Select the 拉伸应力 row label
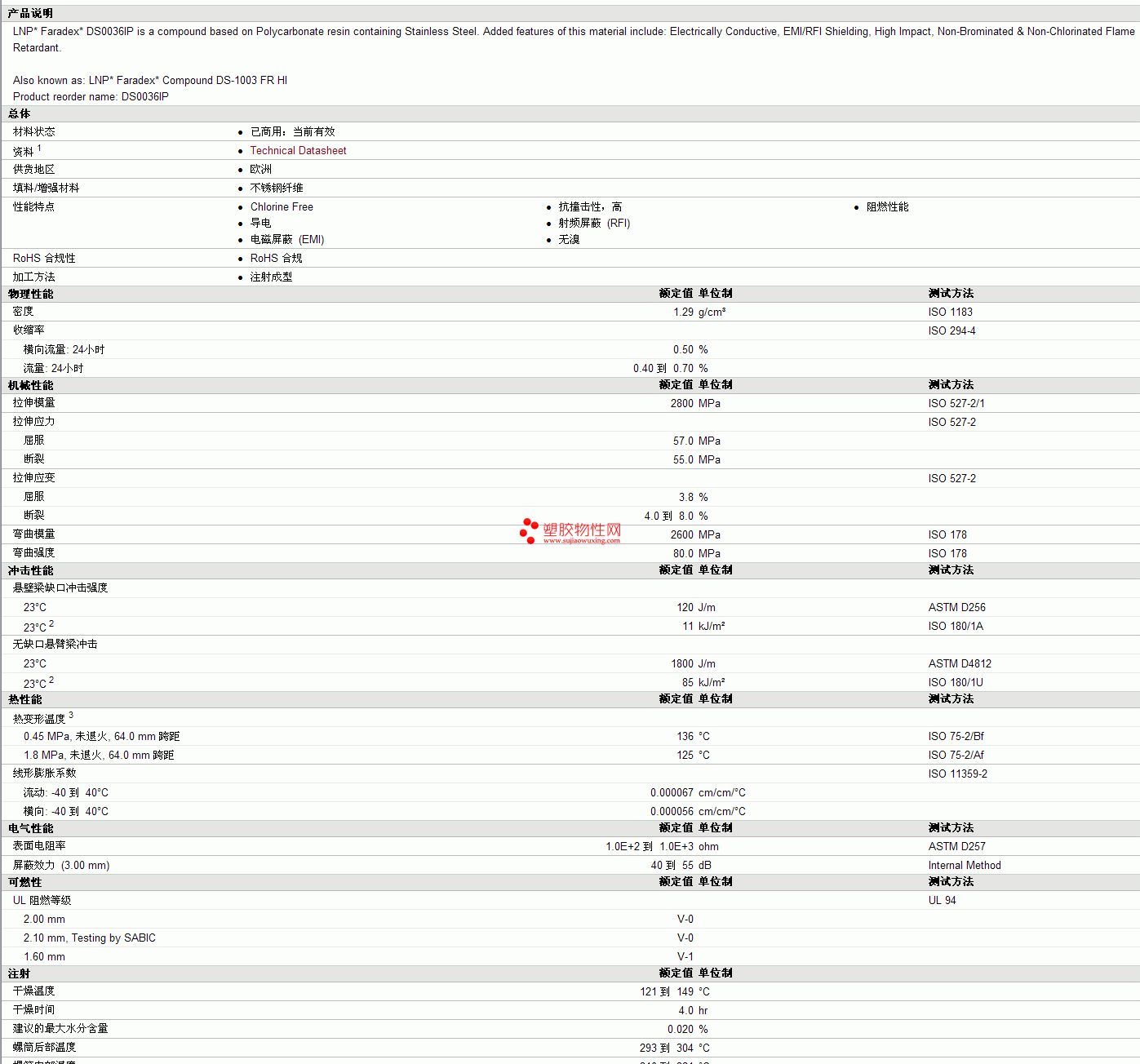 point(34,422)
